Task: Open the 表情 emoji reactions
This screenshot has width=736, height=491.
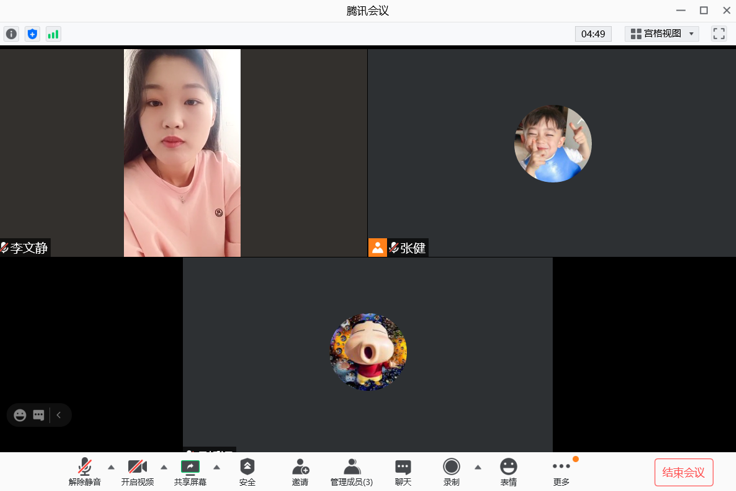Action: pyautogui.click(x=508, y=472)
